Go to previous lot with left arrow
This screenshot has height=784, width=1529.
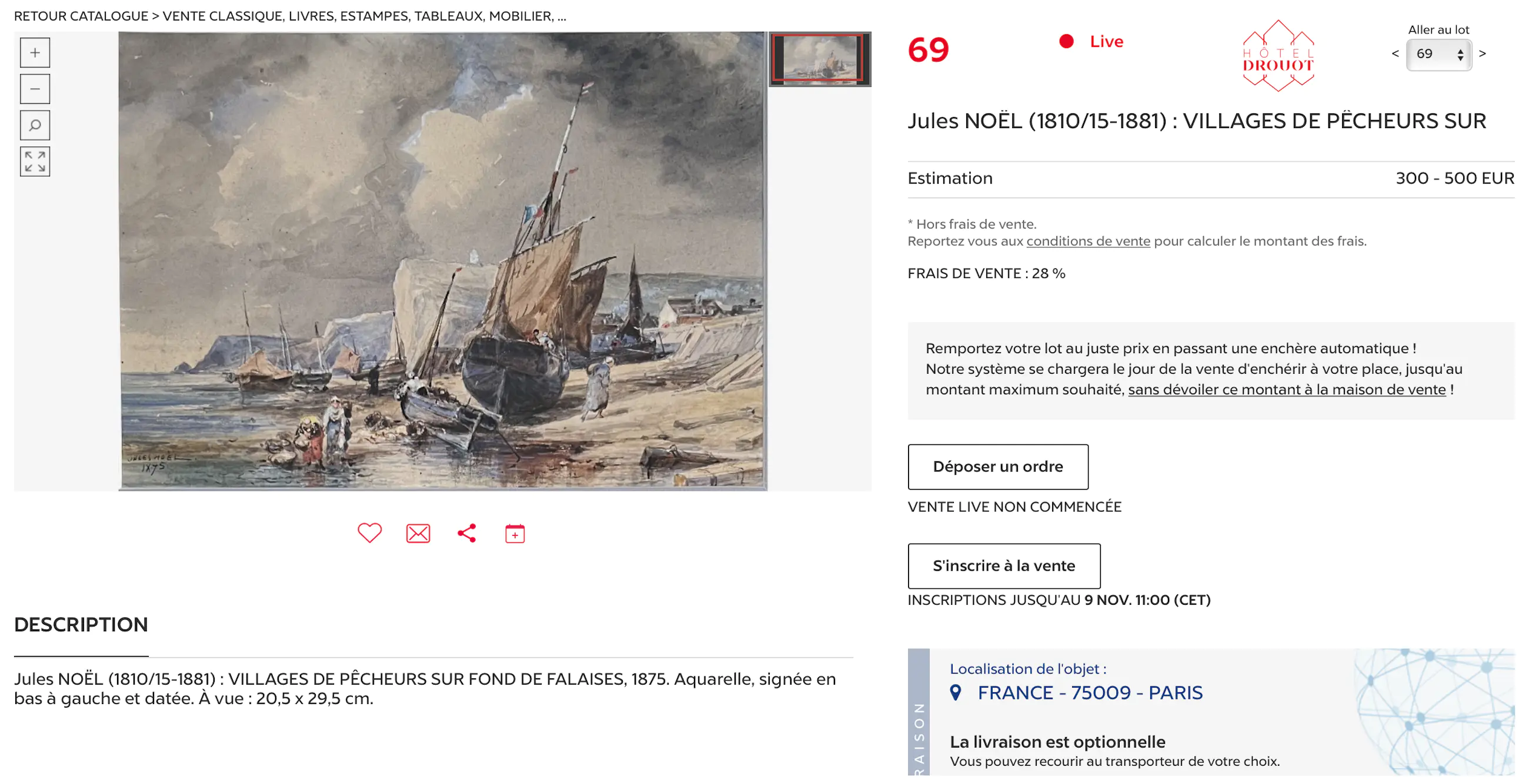[x=1395, y=54]
